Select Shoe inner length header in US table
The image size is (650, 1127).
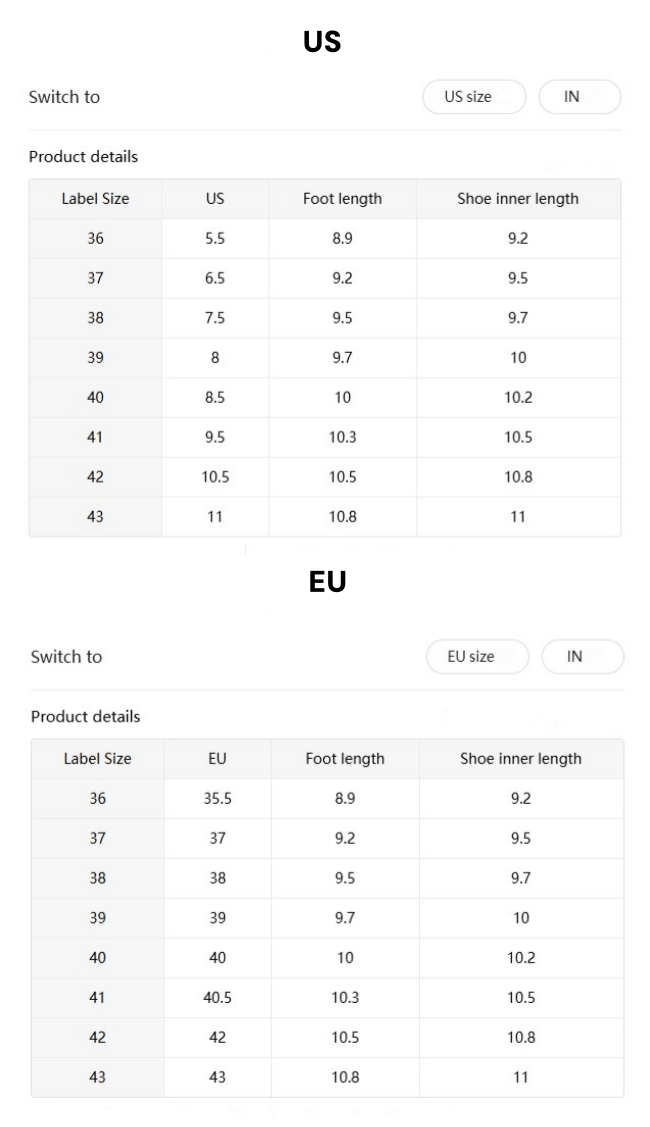(518, 199)
